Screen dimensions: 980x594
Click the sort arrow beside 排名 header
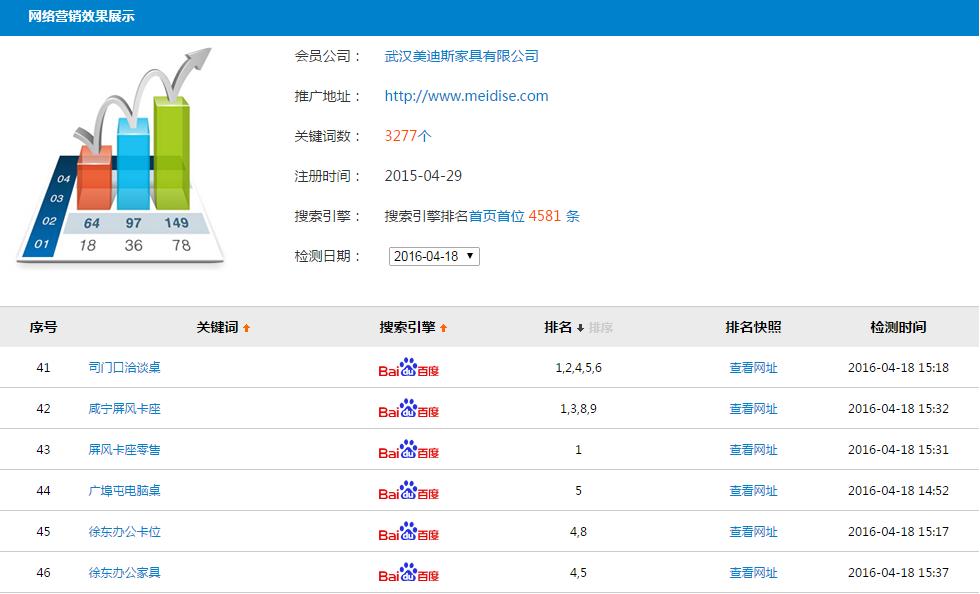[580, 328]
